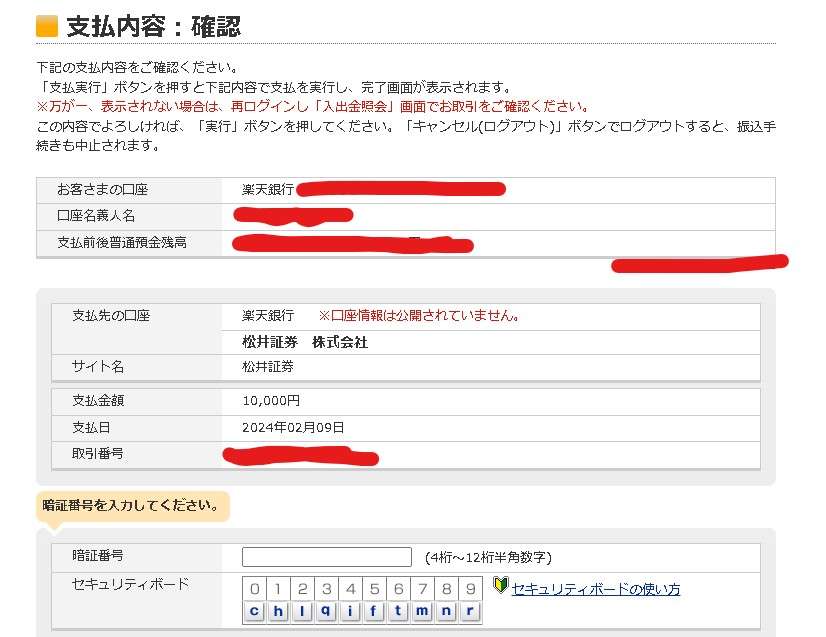
Task: Click the orange square icon beside the page title
Action: point(47,26)
